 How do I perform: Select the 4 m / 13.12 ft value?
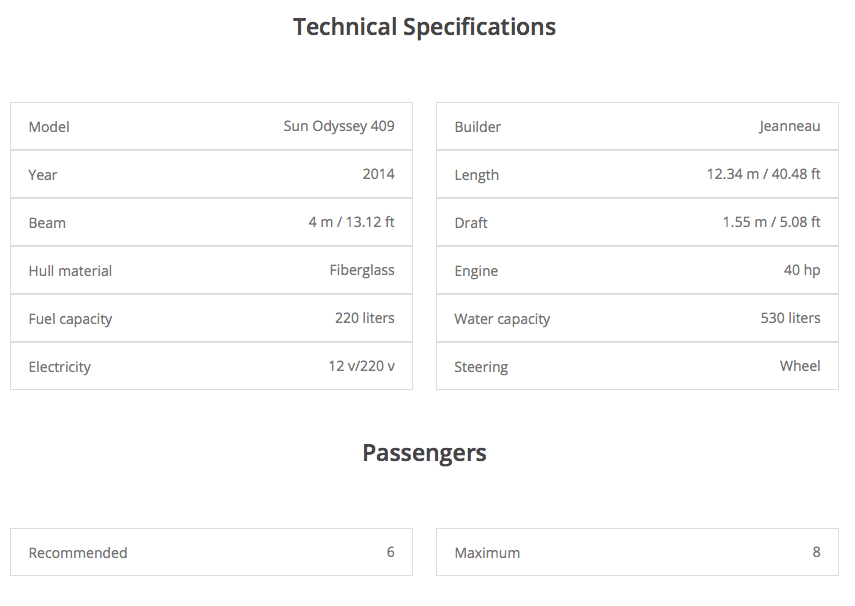click(x=351, y=222)
